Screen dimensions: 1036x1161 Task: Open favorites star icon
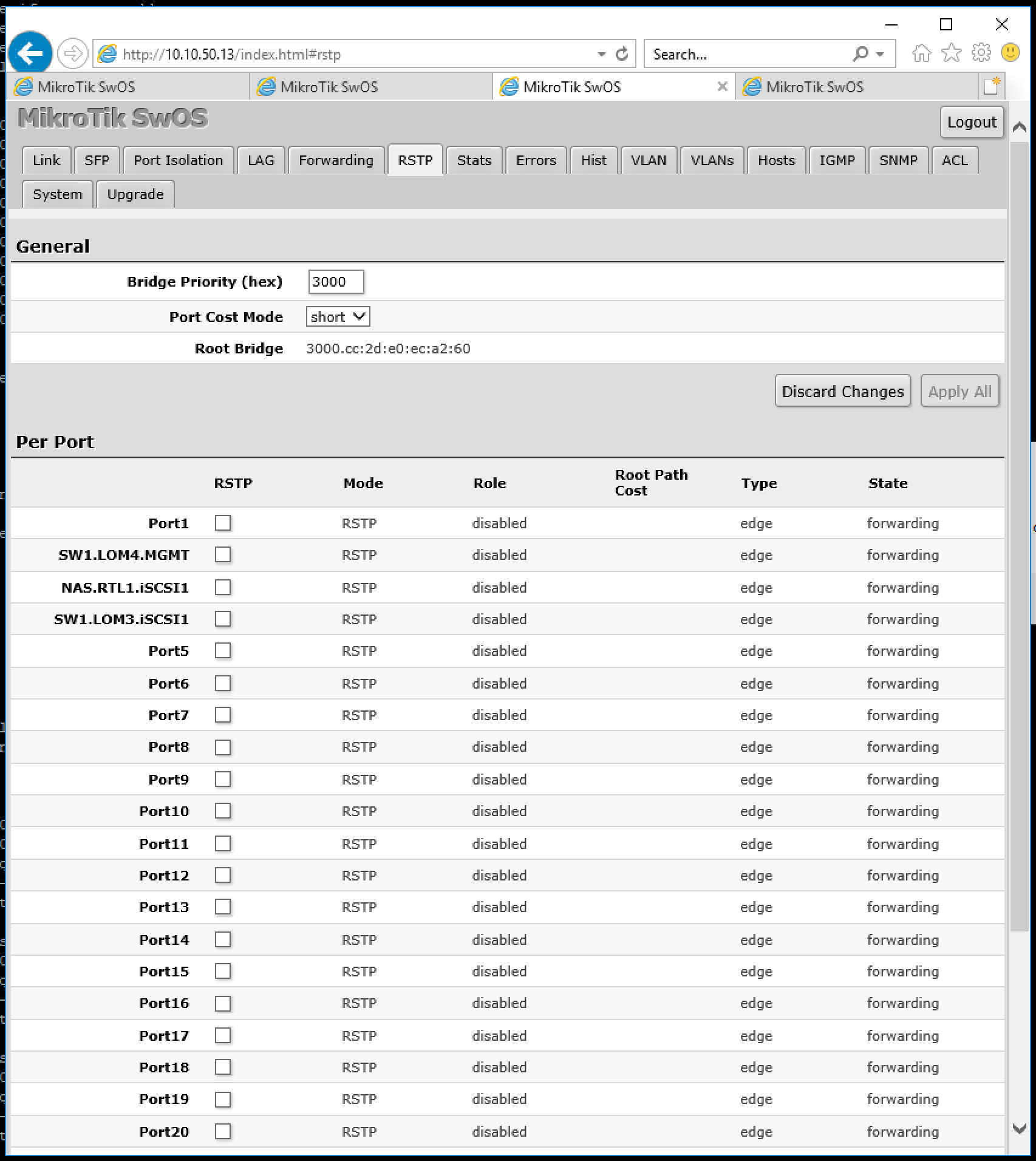951,53
